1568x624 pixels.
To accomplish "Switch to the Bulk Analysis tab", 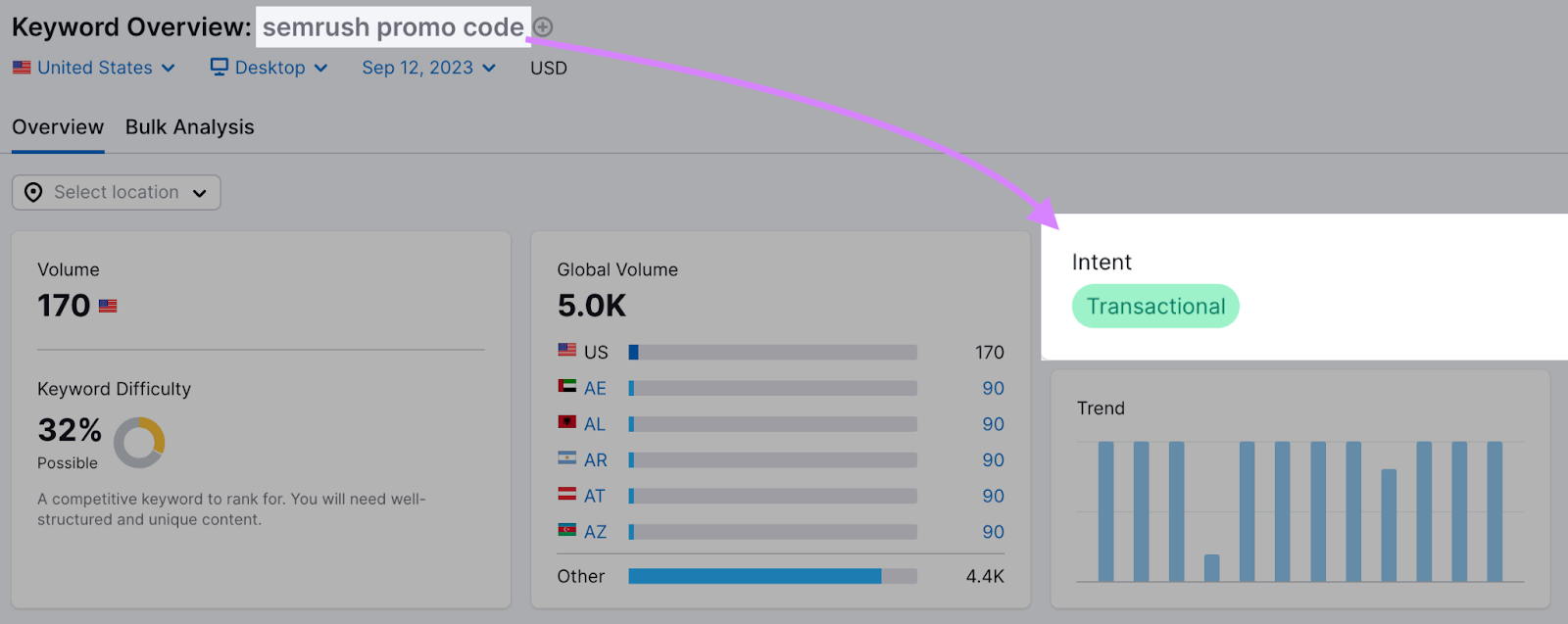I will (x=190, y=127).
